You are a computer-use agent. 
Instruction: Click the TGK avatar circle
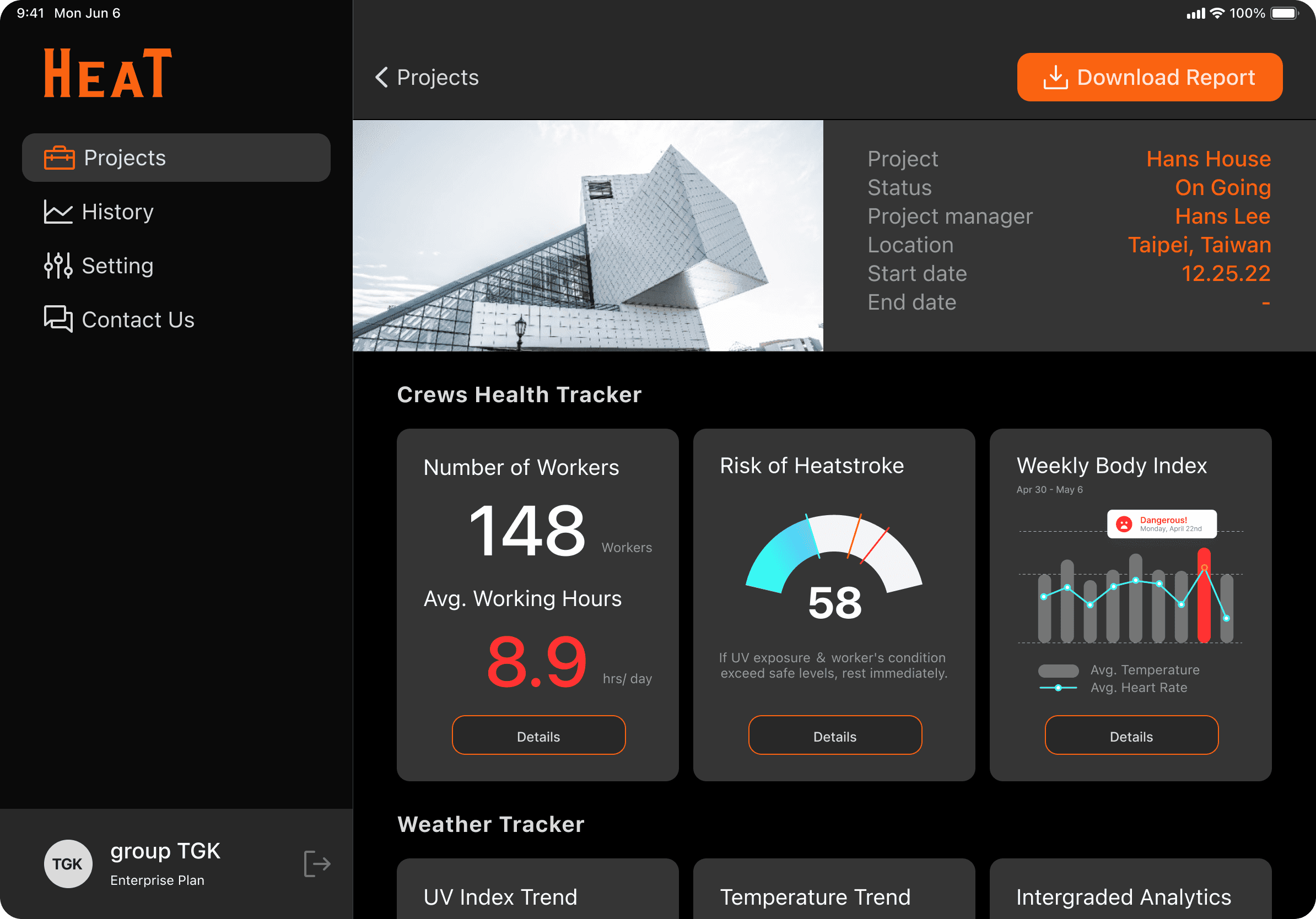click(x=68, y=863)
